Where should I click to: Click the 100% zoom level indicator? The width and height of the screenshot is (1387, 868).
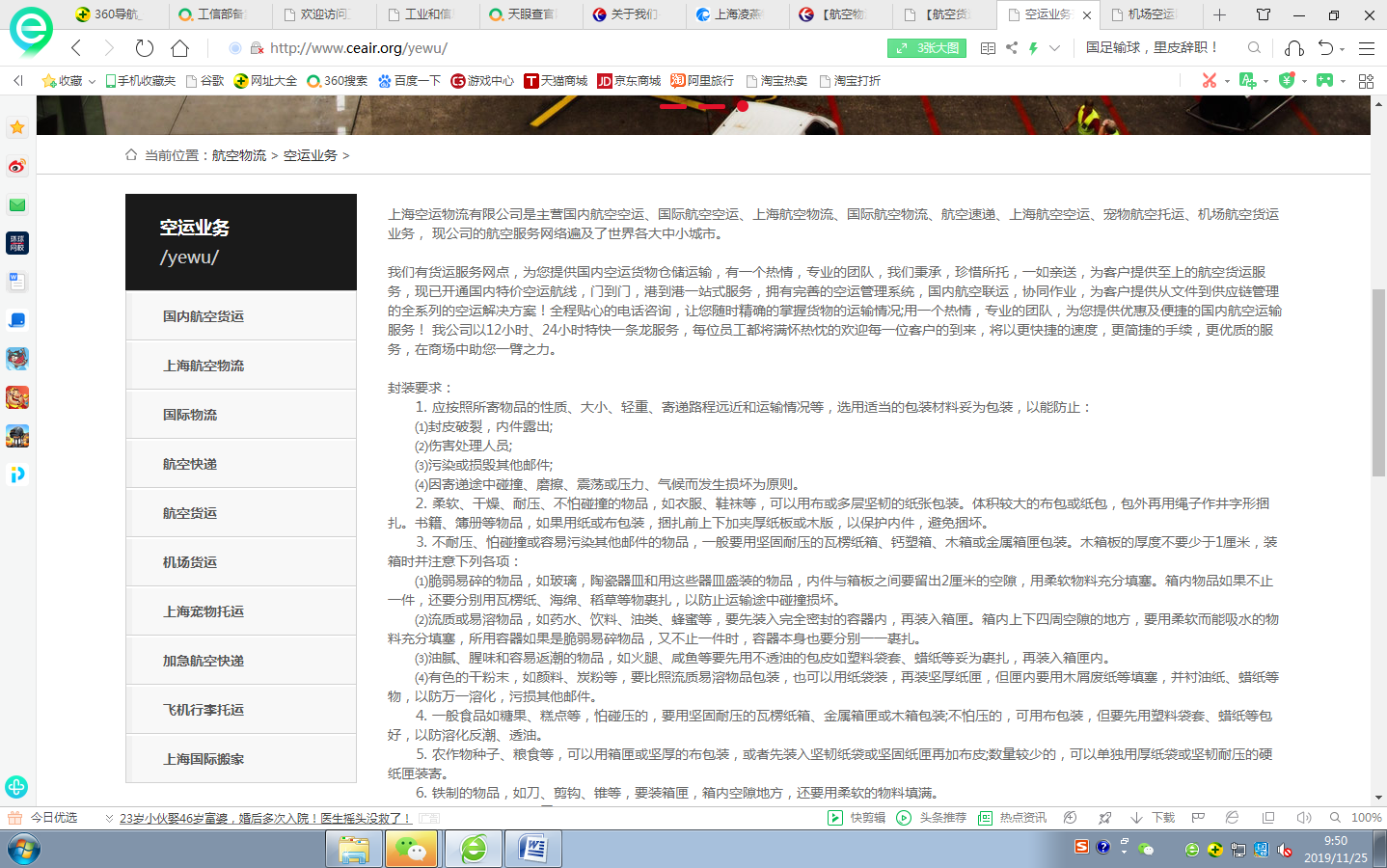click(1366, 818)
